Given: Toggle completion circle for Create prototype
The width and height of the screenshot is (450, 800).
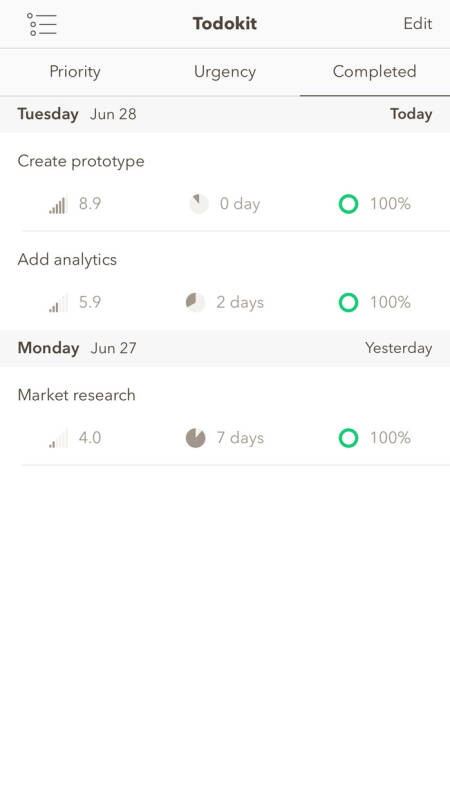Looking at the screenshot, I should pos(348,204).
